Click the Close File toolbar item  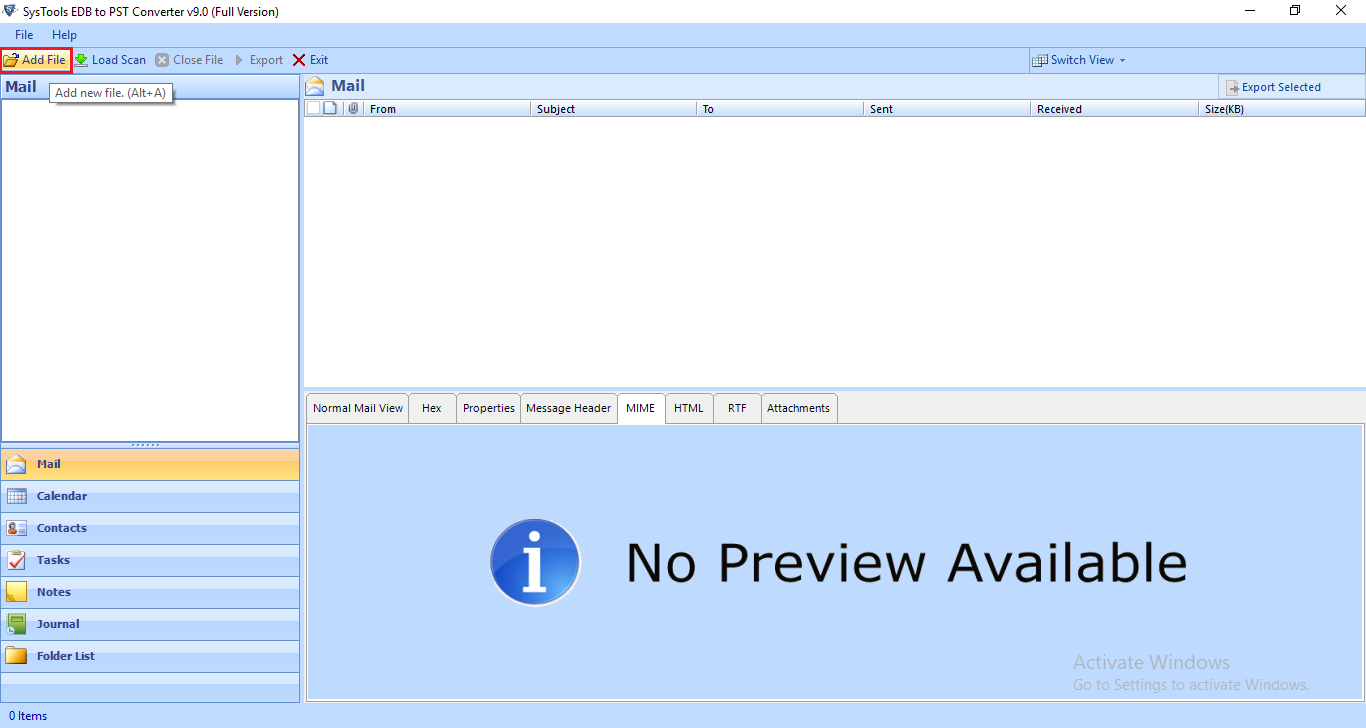[189, 60]
